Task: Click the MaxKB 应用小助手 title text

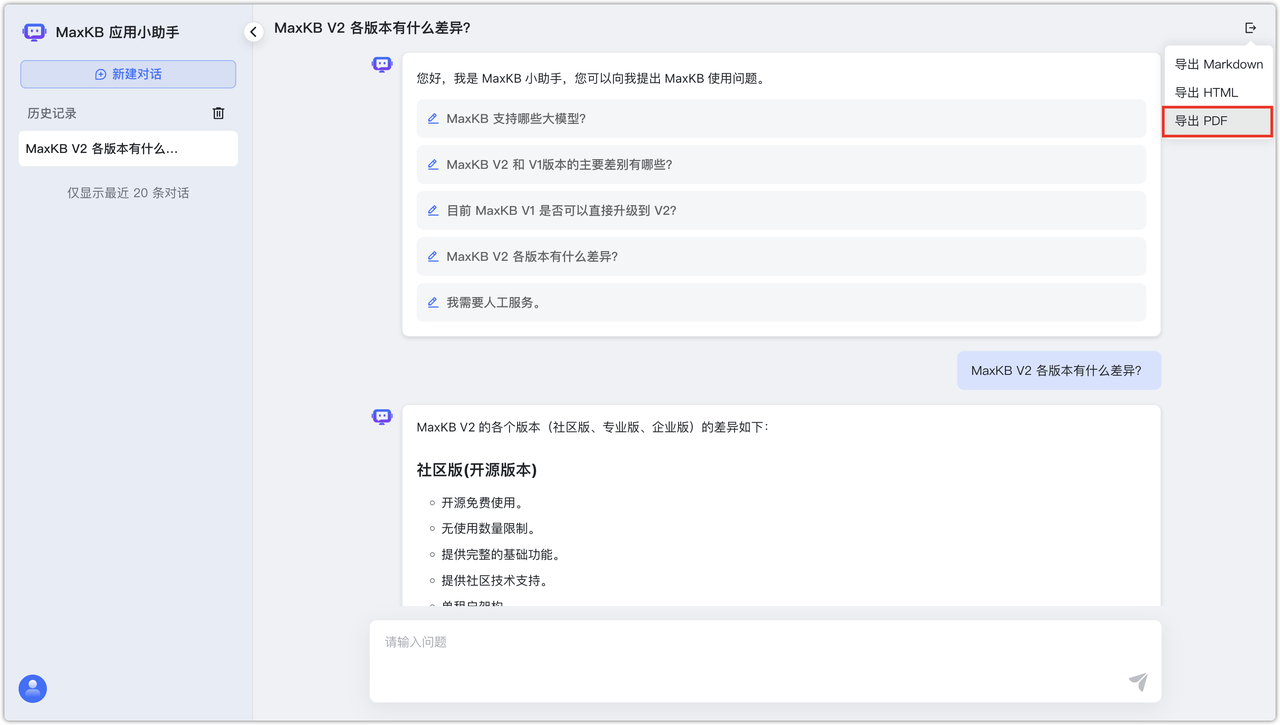Action: coord(117,32)
